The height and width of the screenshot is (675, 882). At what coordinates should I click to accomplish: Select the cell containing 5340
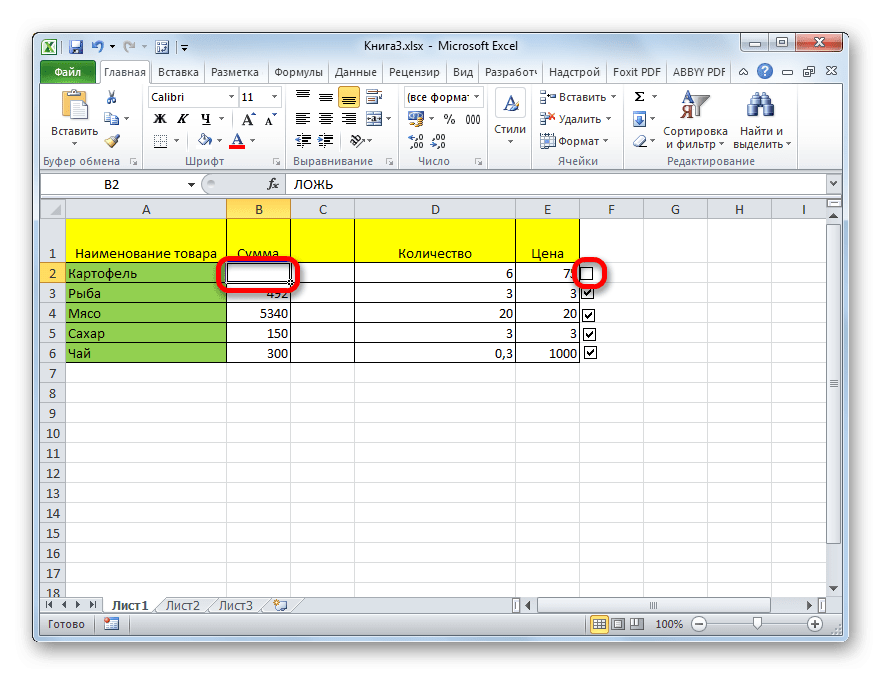259,313
